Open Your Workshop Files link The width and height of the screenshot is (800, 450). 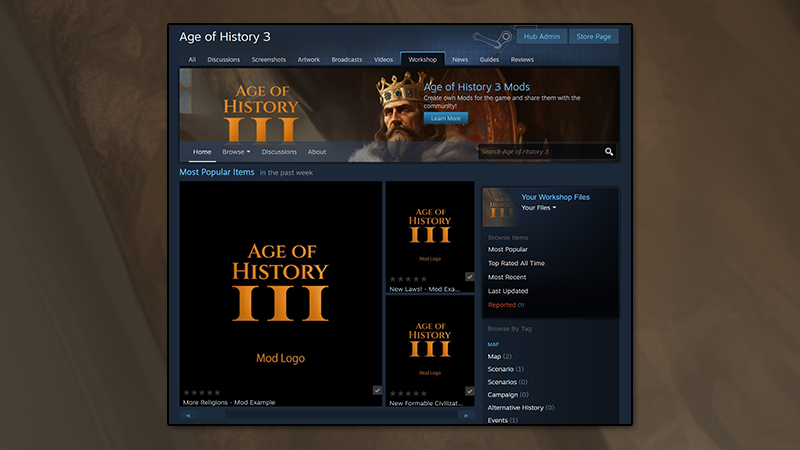pos(555,197)
